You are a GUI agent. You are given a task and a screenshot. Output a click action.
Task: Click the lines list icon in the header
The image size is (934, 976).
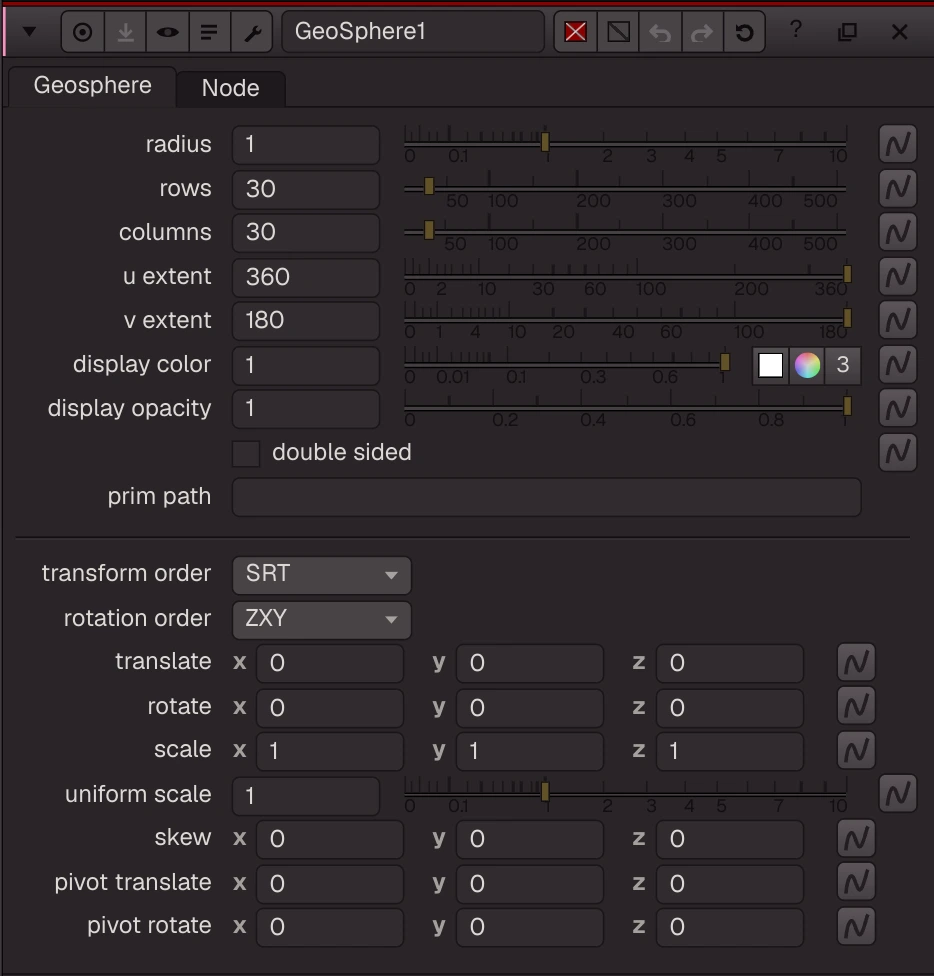(x=209, y=32)
